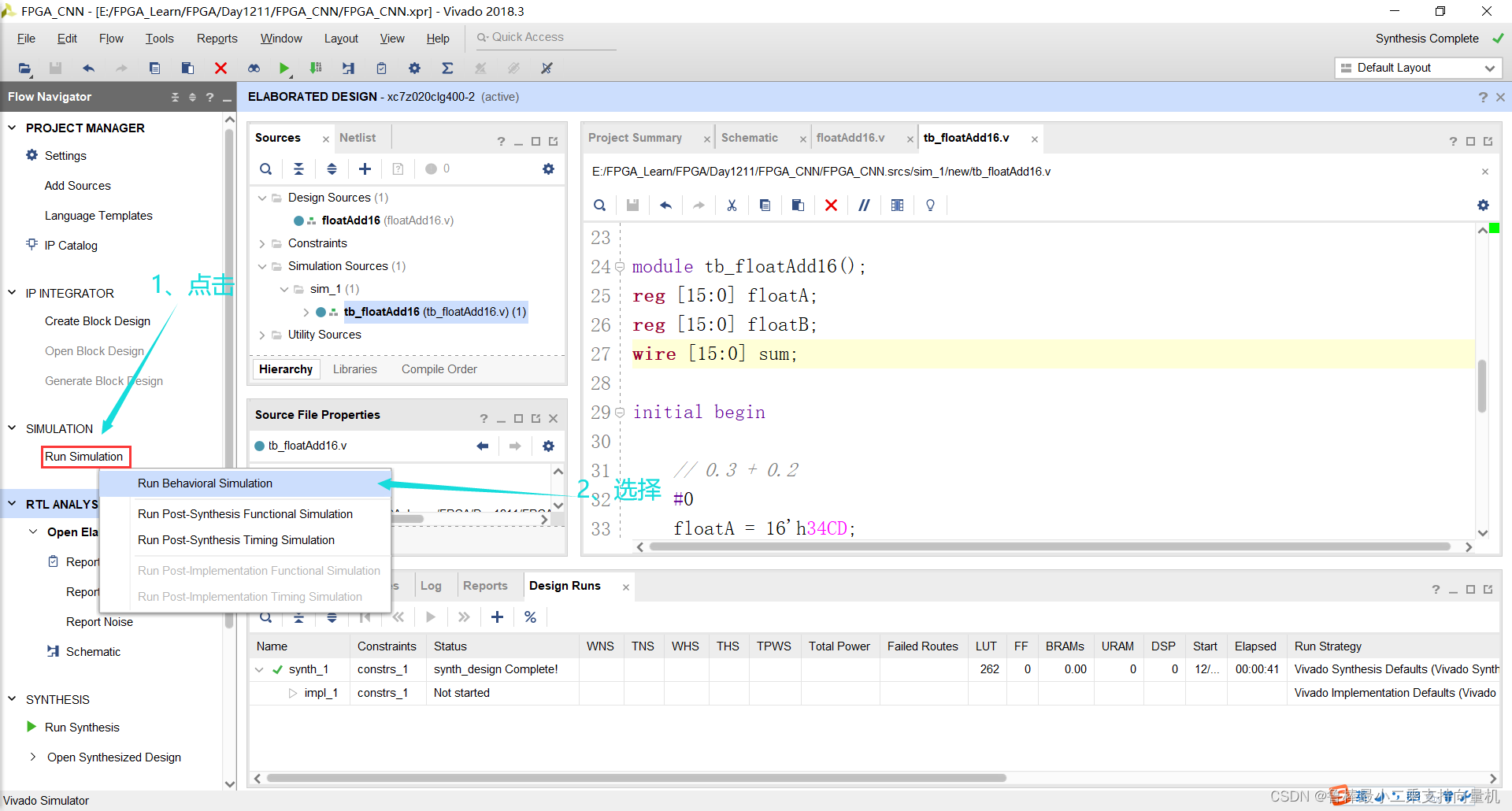Expand the Utility Sources folder
1512x811 pixels.
[x=262, y=335]
